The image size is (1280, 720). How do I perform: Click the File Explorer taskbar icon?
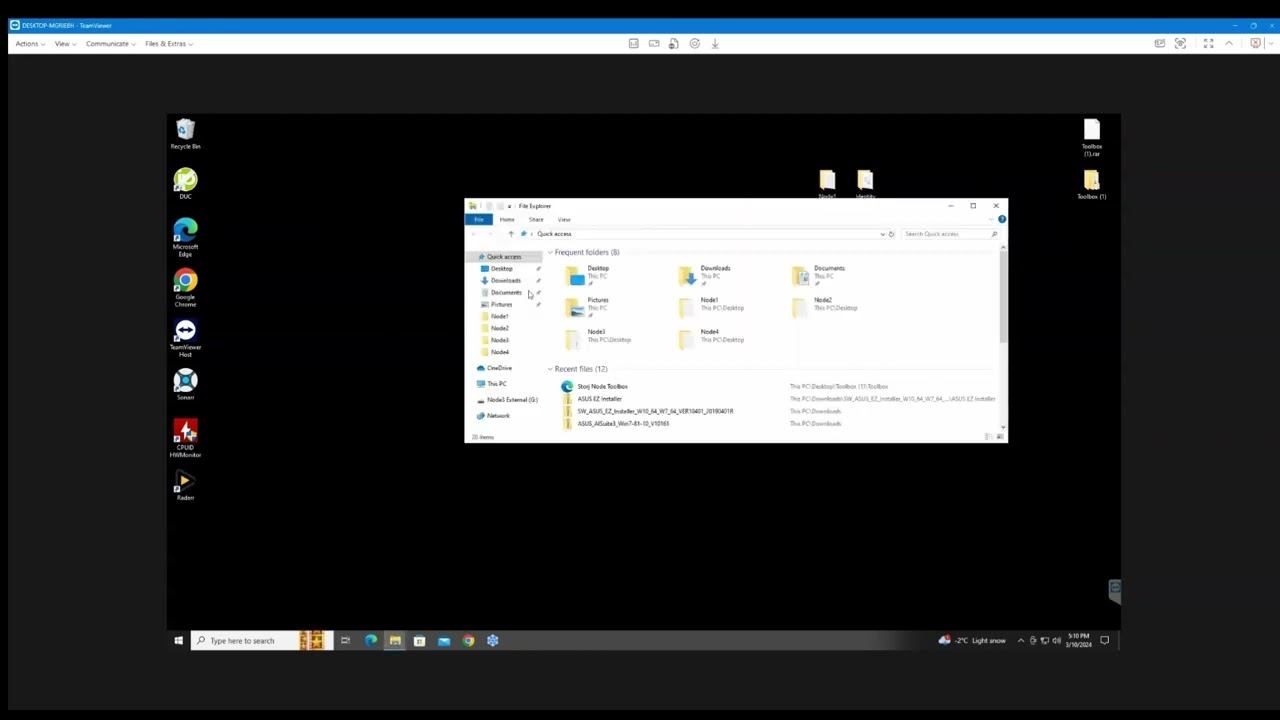(395, 641)
